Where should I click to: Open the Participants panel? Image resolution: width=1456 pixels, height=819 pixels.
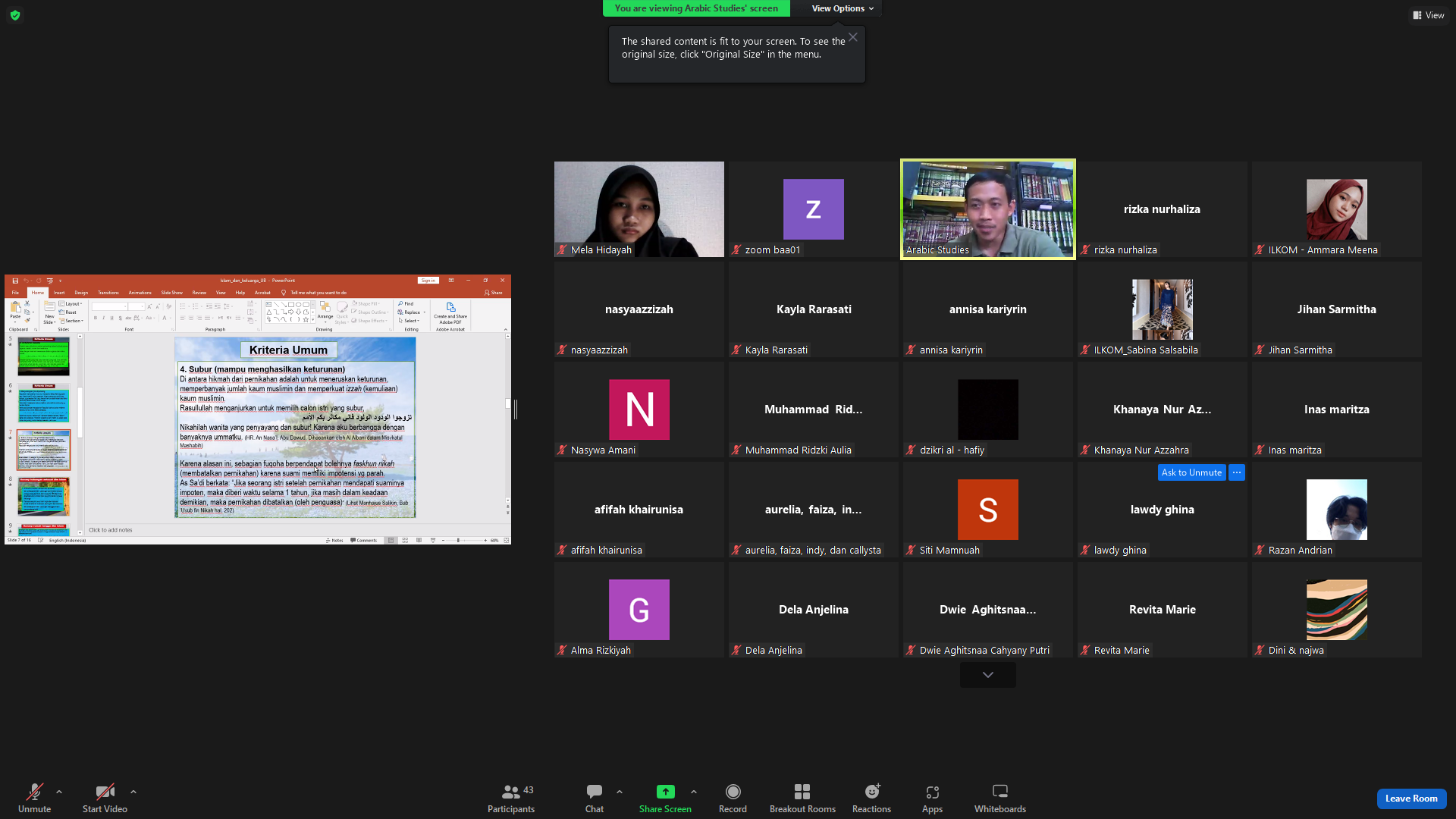pos(511,799)
